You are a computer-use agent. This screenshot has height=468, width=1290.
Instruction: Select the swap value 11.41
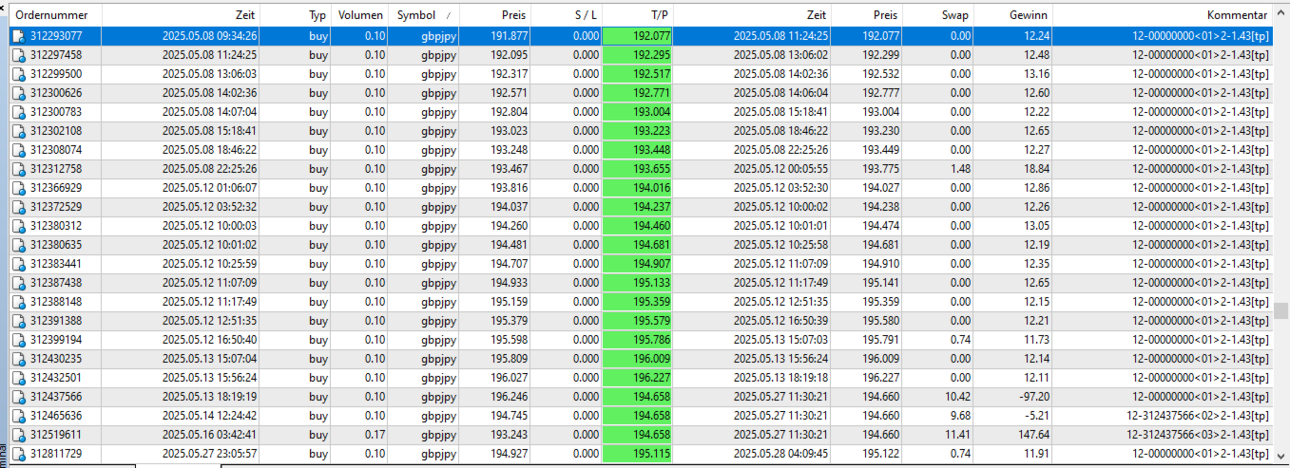[956, 434]
